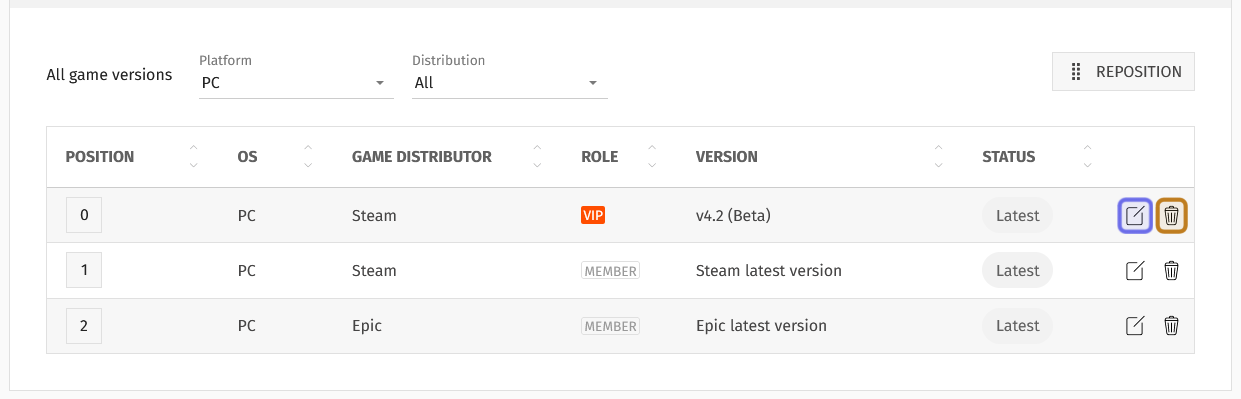Screen dimensions: 1241x399
Task: Sort table by Role column
Action: [652, 157]
